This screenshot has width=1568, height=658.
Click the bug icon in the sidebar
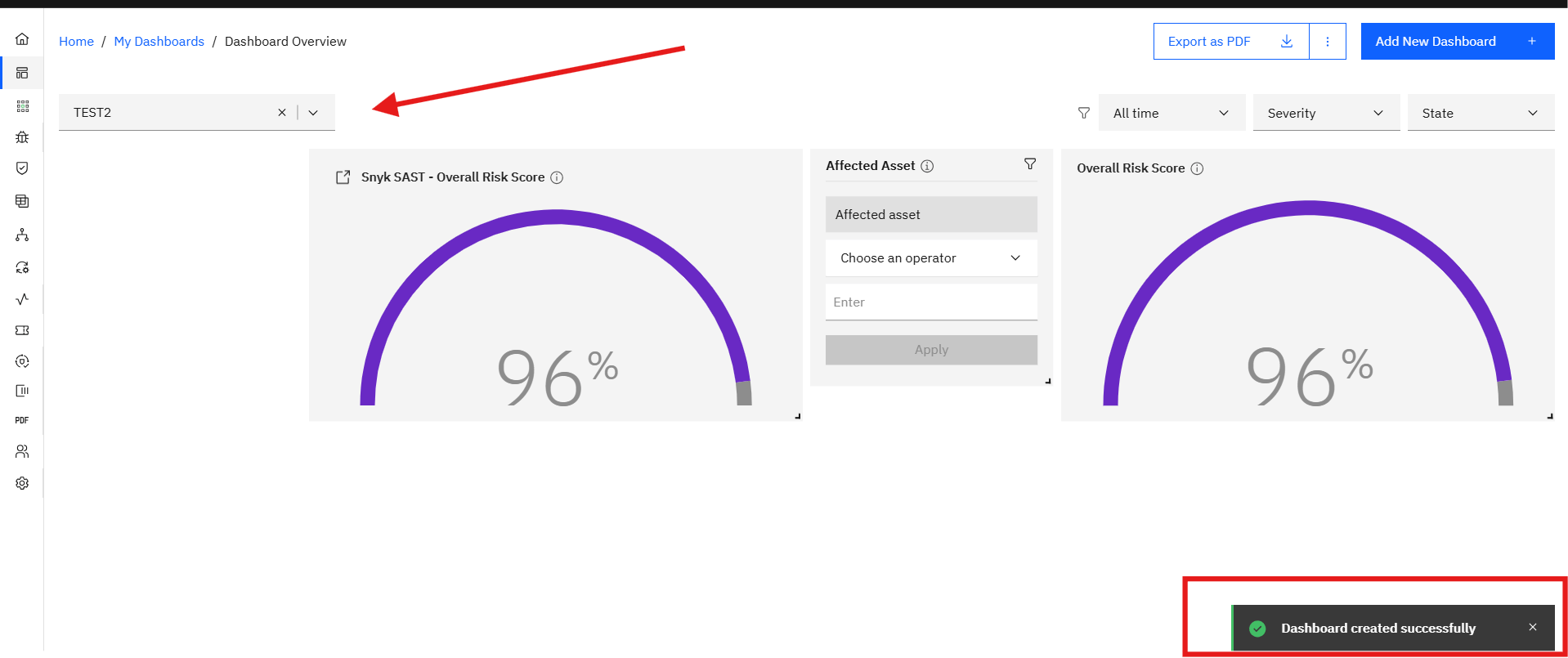tap(22, 137)
